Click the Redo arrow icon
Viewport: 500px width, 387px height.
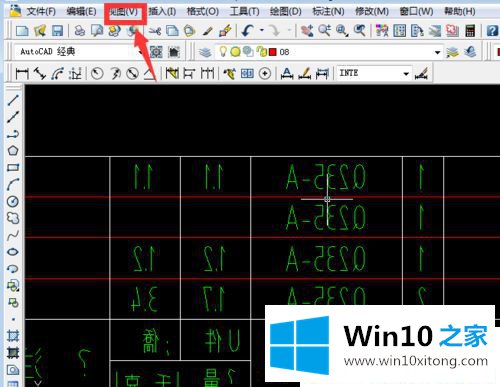[x=275, y=31]
